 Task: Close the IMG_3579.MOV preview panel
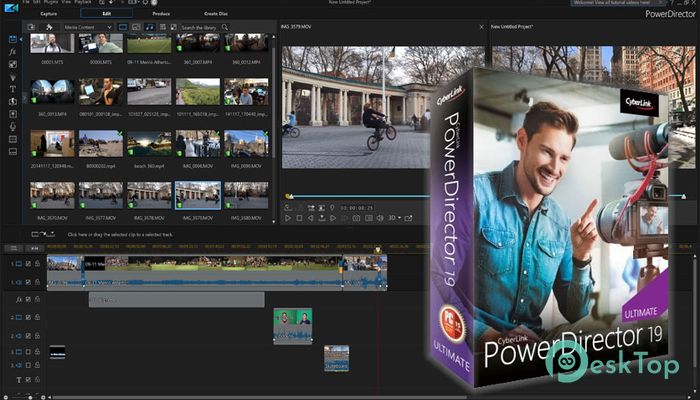(481, 27)
